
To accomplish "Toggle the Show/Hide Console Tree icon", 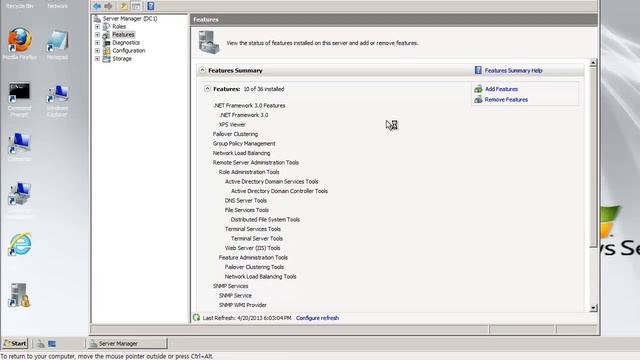I will pos(136,6).
